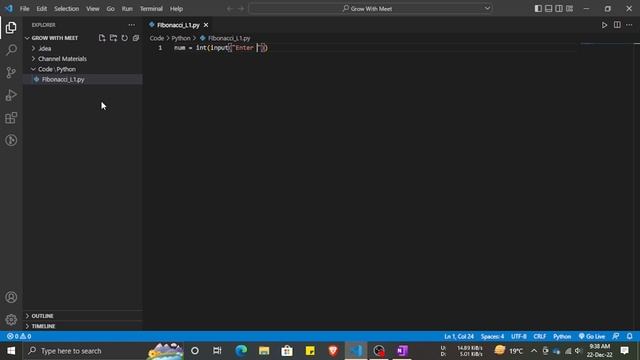
Task: Open Explorer views and more actions menu
Action: click(x=131, y=25)
